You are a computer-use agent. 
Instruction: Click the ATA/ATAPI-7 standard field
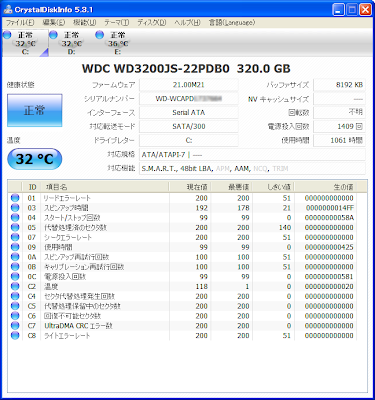pyautogui.click(x=252, y=155)
